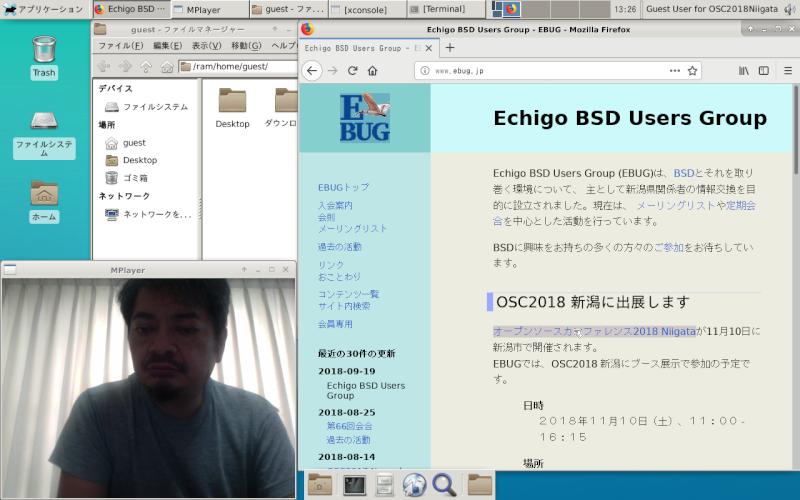The width and height of the screenshot is (800, 500).
Task: Open magnifier search app in dock
Action: click(444, 486)
